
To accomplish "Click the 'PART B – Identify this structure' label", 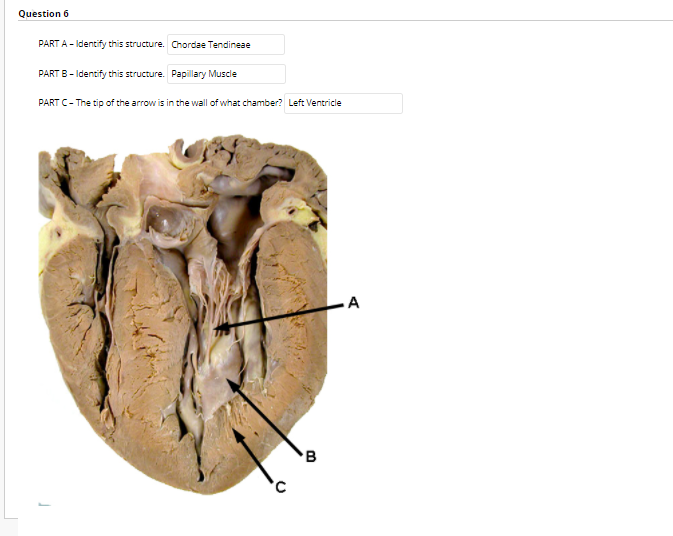I will point(101,74).
